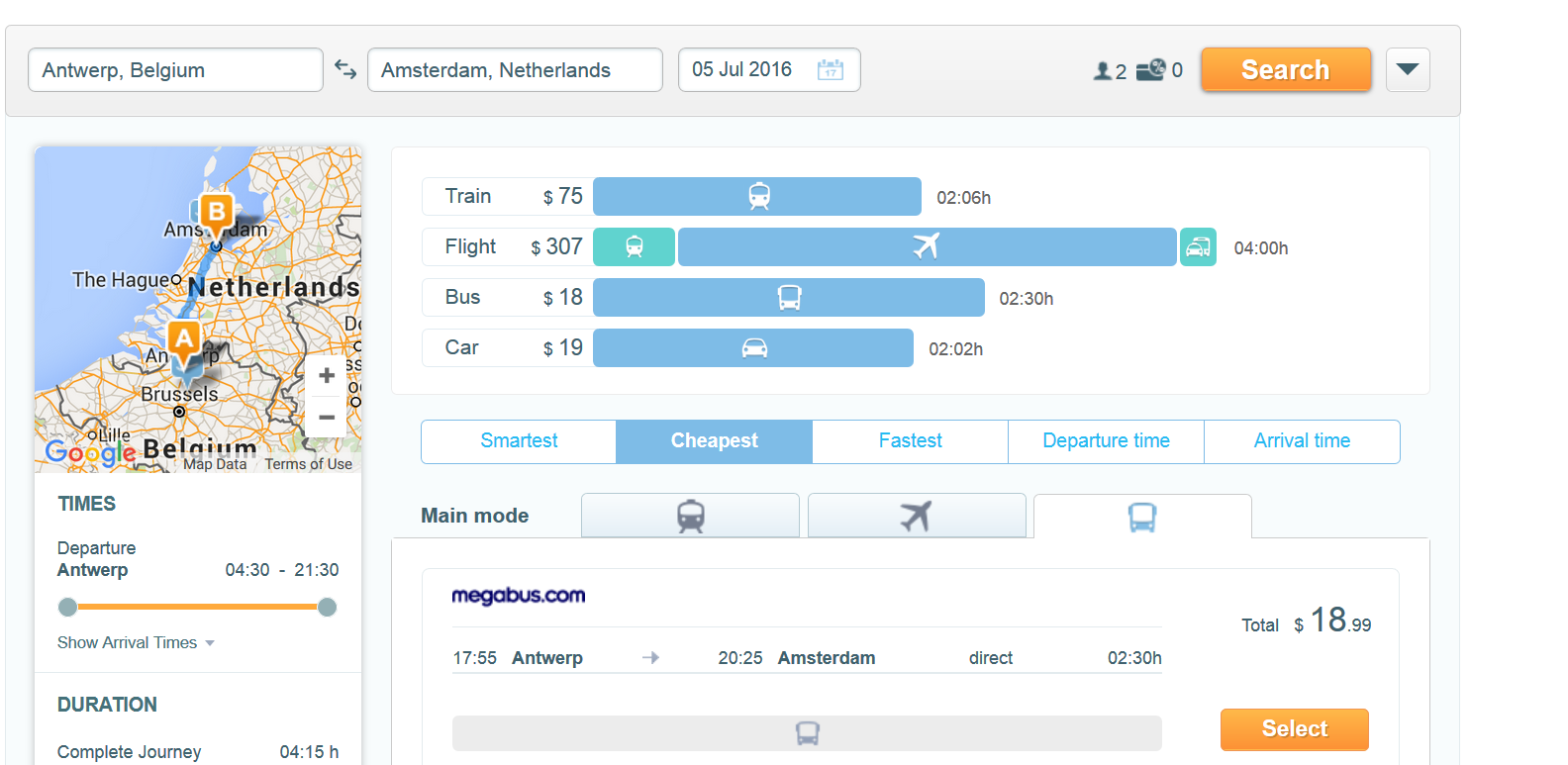Filter main mode by flight
Viewport: 1568px width, 765px height.
point(916,516)
